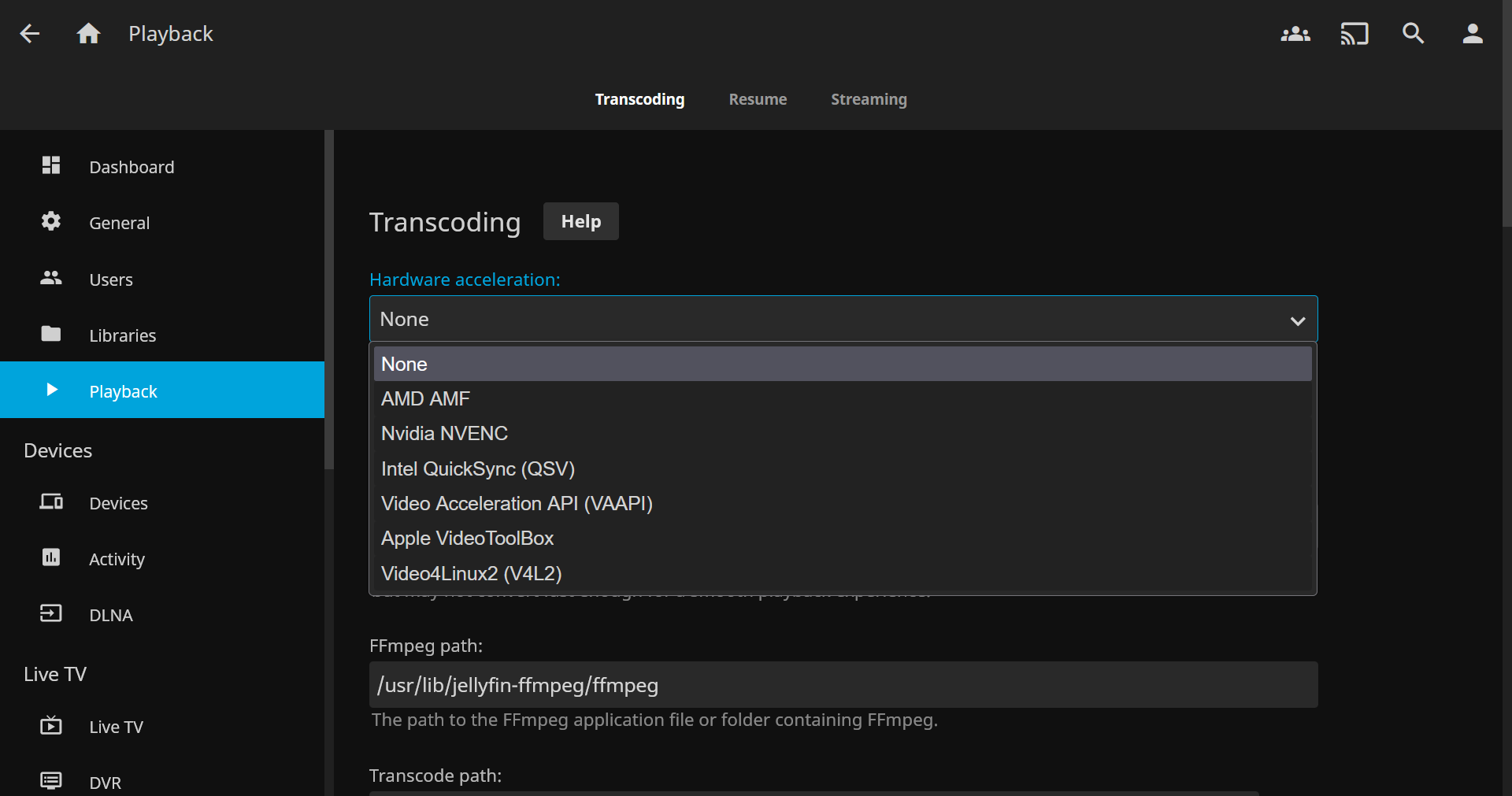The width and height of the screenshot is (1512, 796).
Task: Choose Intel QuickSync (QSV) option
Action: click(x=478, y=469)
